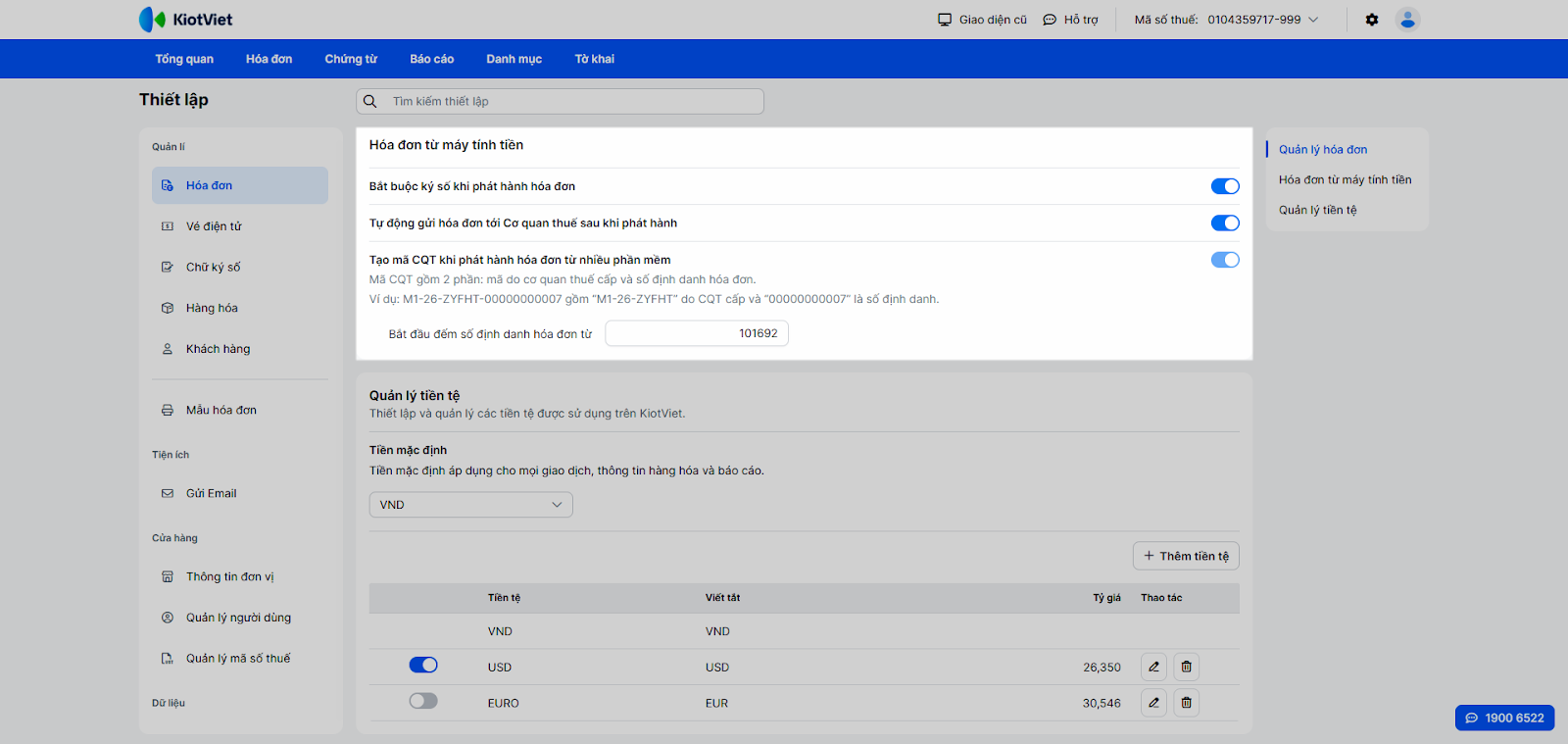This screenshot has height=744, width=1568.
Task: Select the Tiền tệ column header
Action: (504, 598)
